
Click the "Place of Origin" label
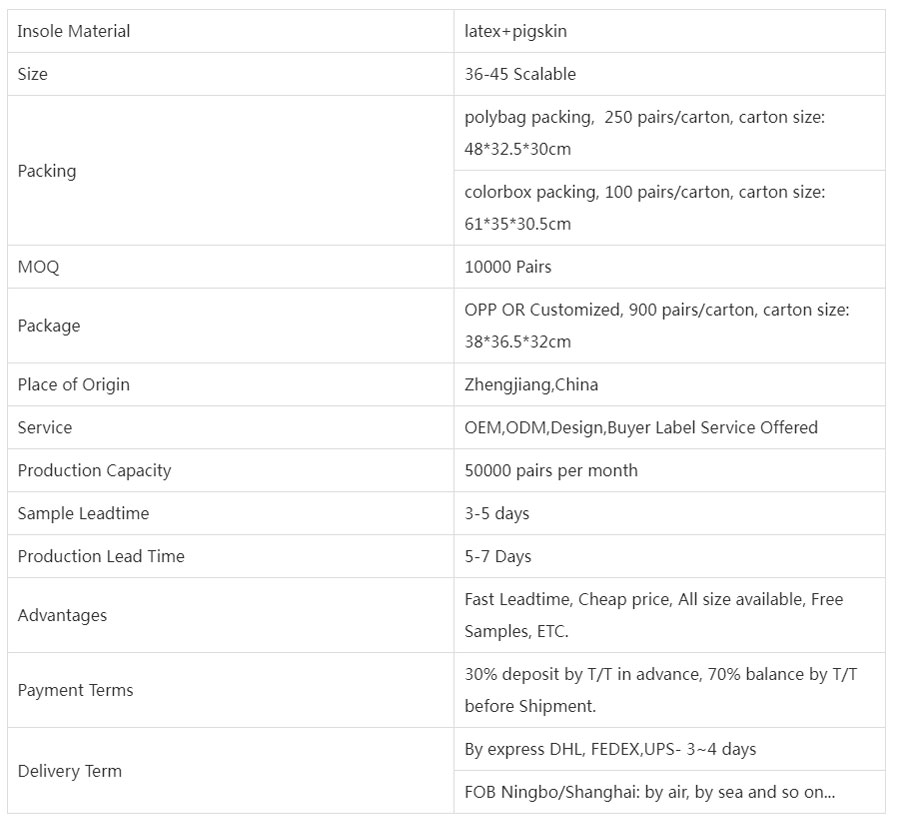(74, 384)
